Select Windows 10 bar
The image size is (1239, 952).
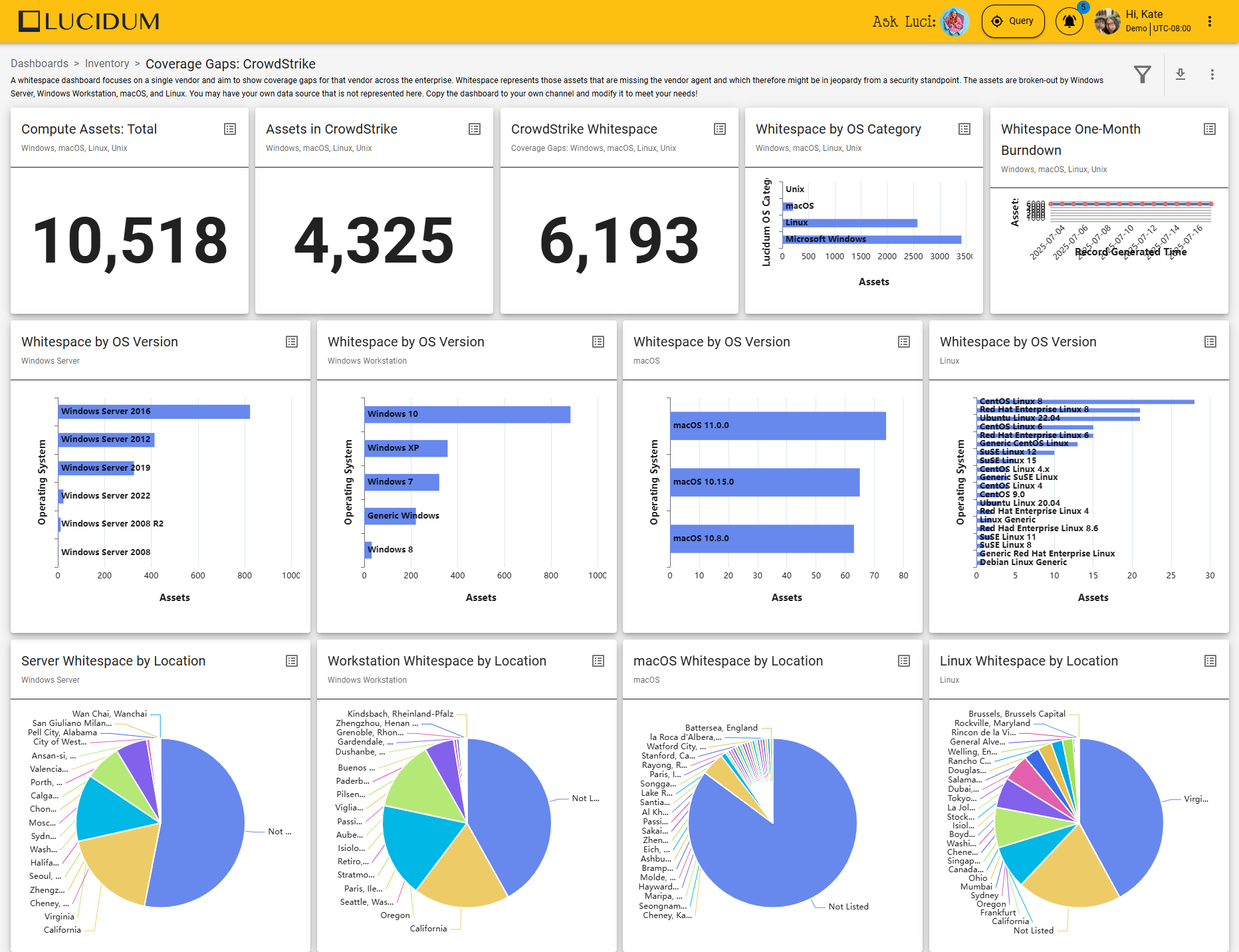(467, 414)
